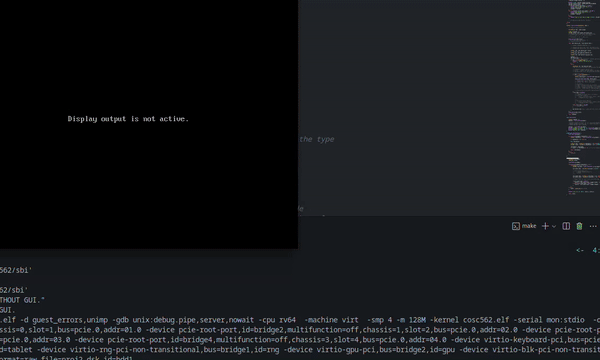The image size is (600, 360).
Task: Click the 'THOUT GUI.' terminal line
Action: [22, 300]
